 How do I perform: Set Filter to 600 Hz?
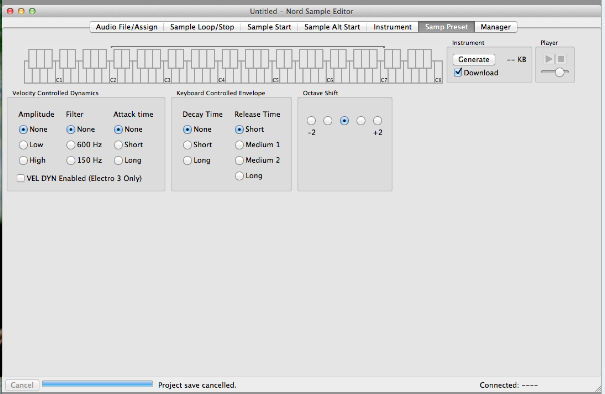[x=71, y=145]
